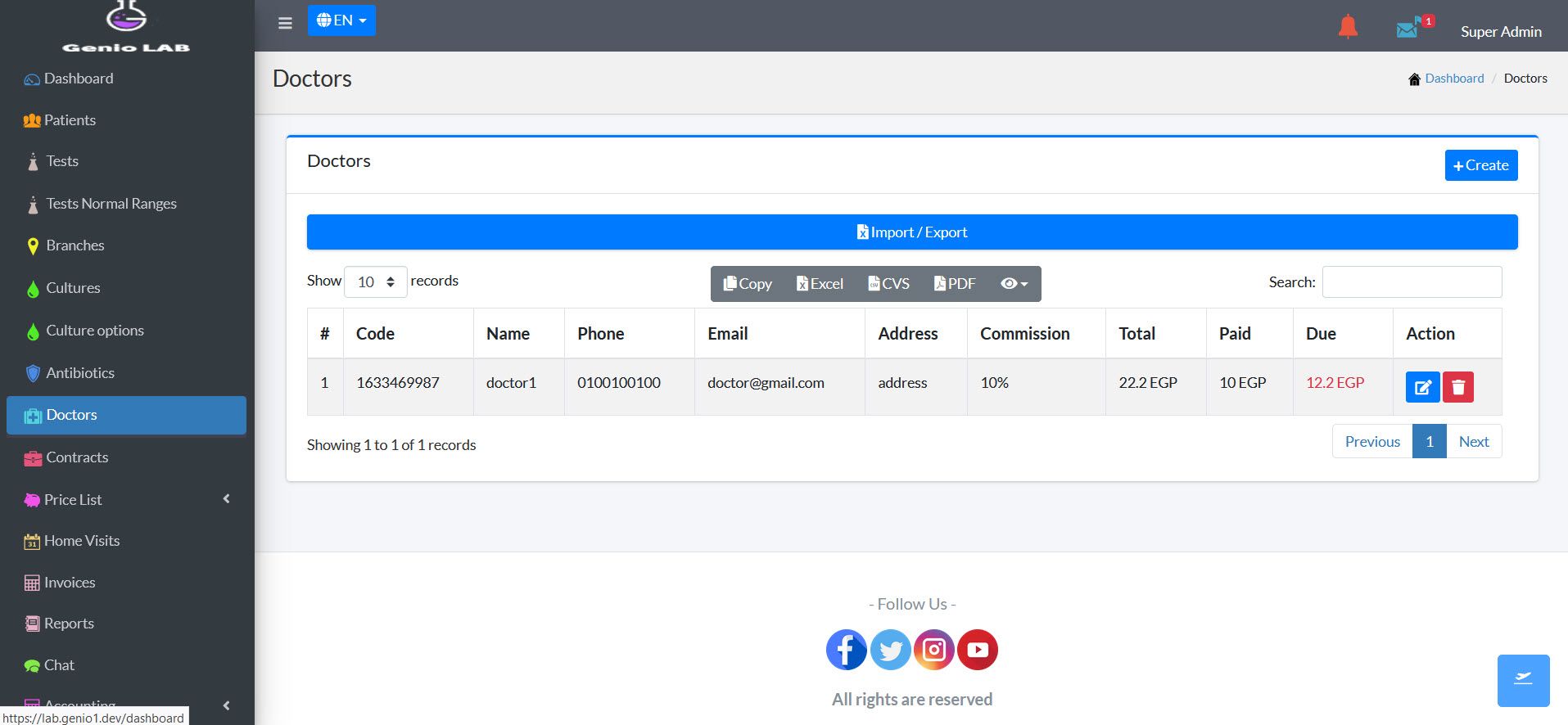Expand the Accounting submenu arrow
The height and width of the screenshot is (725, 1568).
tap(226, 705)
